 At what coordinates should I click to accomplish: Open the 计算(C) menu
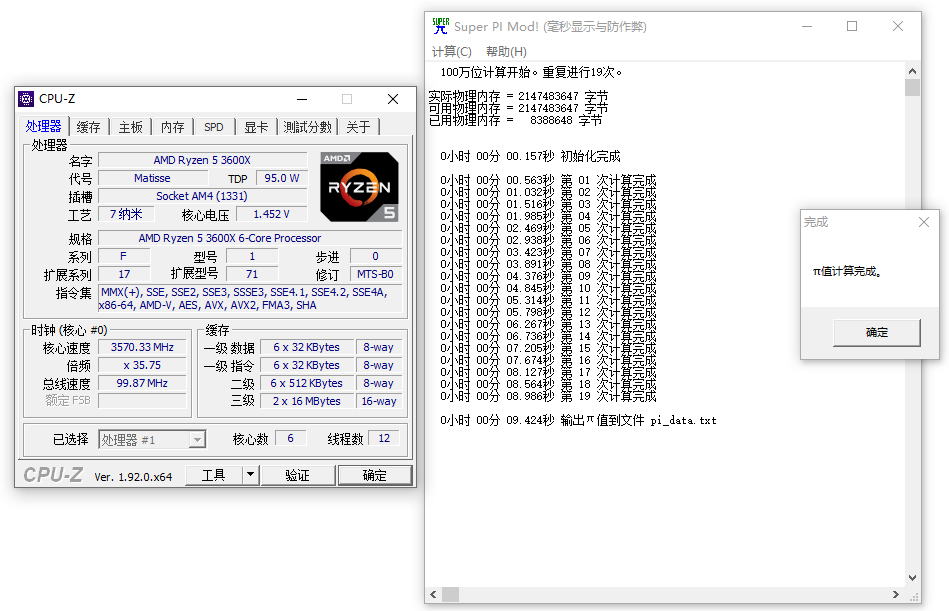click(451, 51)
